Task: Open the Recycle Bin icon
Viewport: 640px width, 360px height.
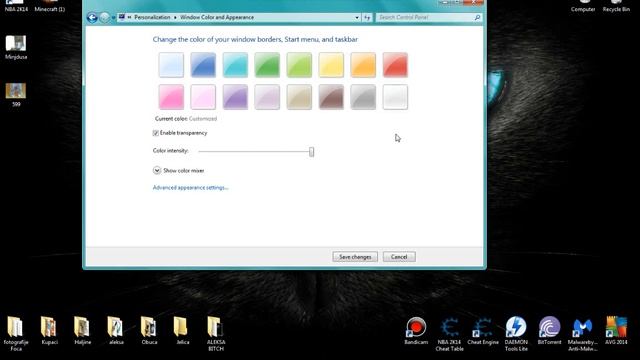Action: coord(616,6)
